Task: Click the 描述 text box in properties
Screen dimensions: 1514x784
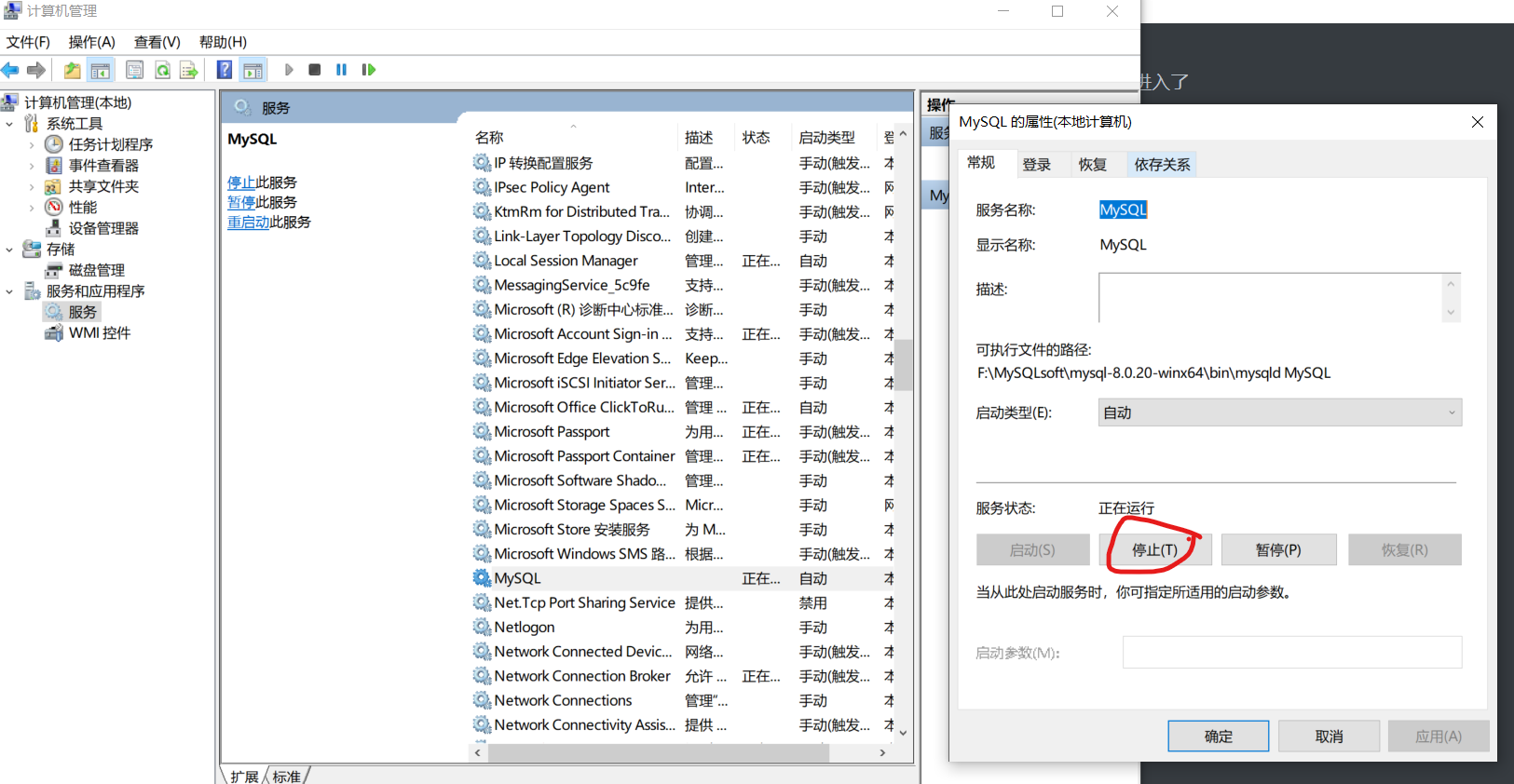Action: [x=1271, y=298]
